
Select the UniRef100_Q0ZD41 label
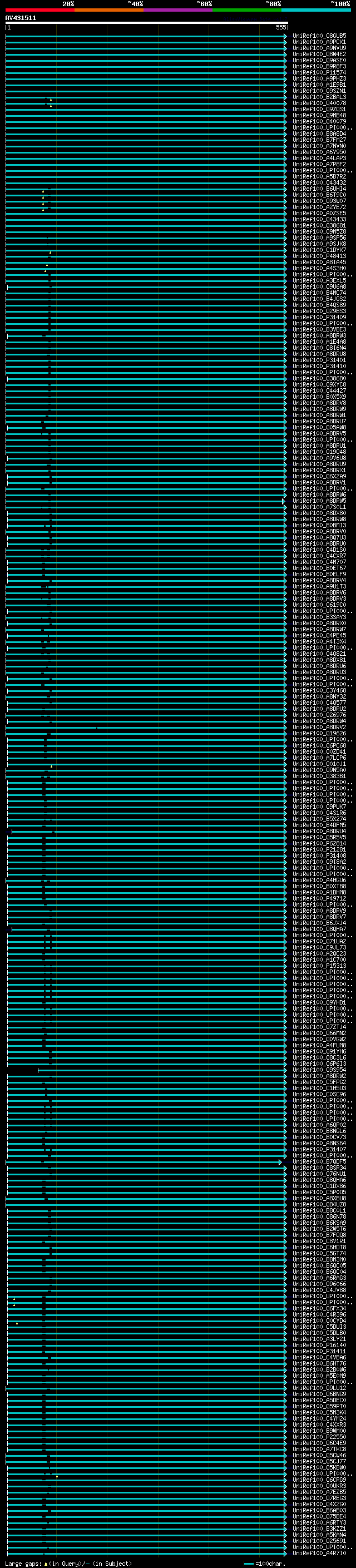coord(319,752)
